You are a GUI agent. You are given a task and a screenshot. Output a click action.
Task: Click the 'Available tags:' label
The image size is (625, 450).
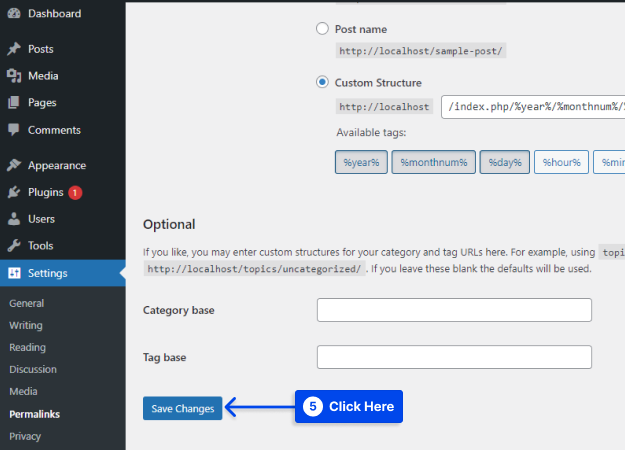371,133
